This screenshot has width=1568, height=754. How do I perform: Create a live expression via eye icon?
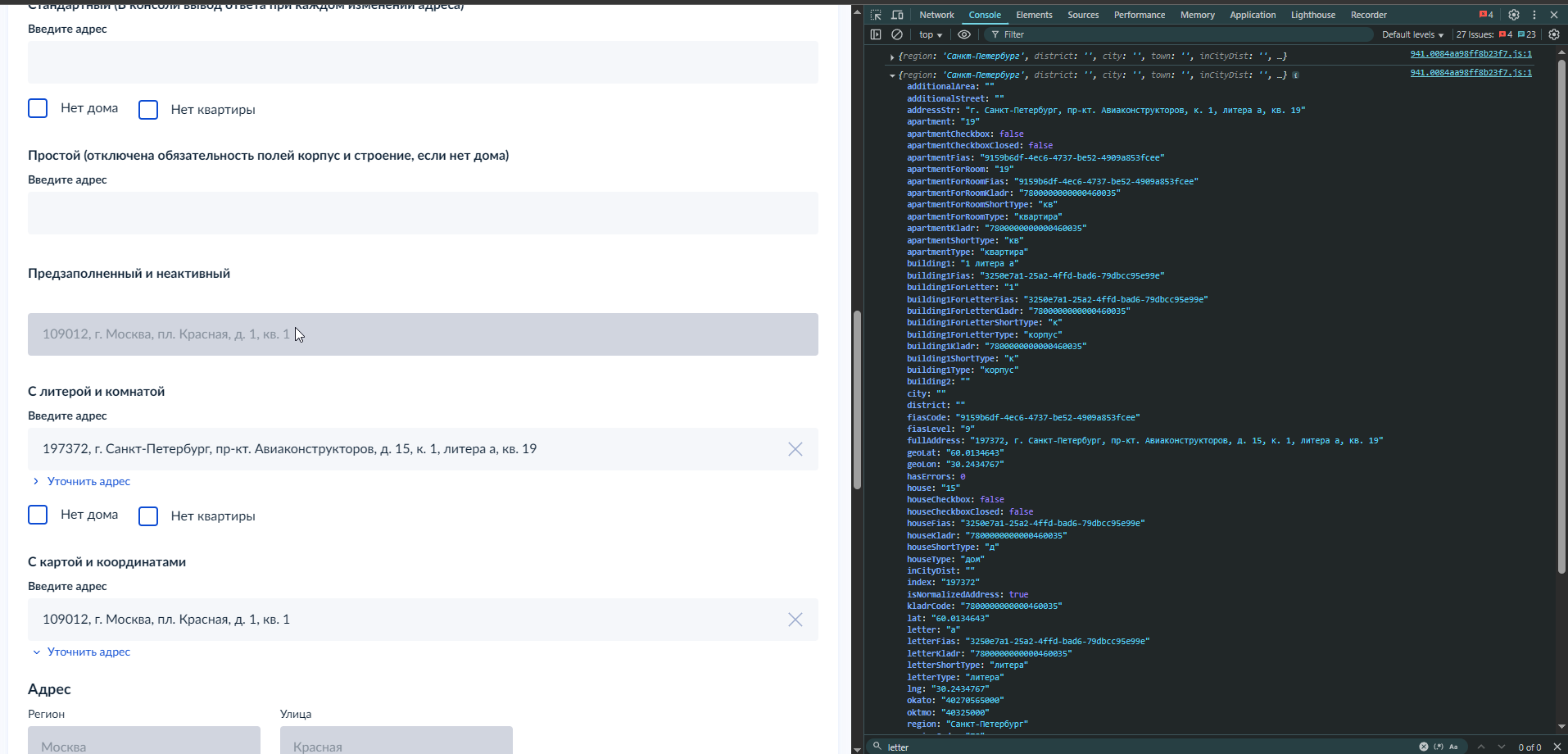pos(964,34)
